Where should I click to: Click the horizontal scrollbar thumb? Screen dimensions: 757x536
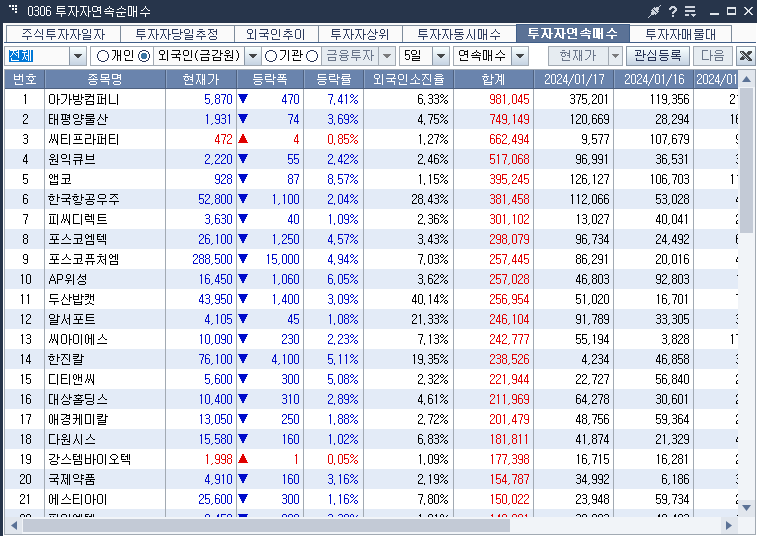(x=266, y=525)
